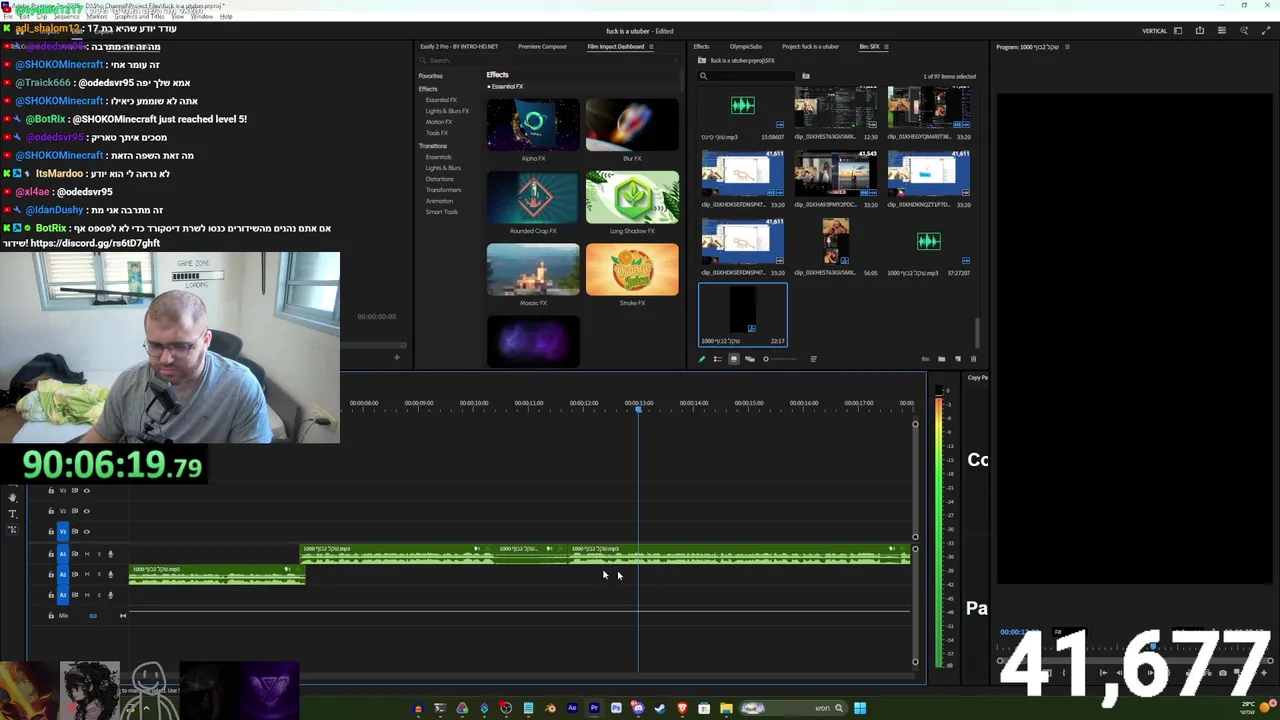Click the Mix track end-cap icon
Viewport: 1280px width, 720px height.
pyautogui.click(x=123, y=616)
